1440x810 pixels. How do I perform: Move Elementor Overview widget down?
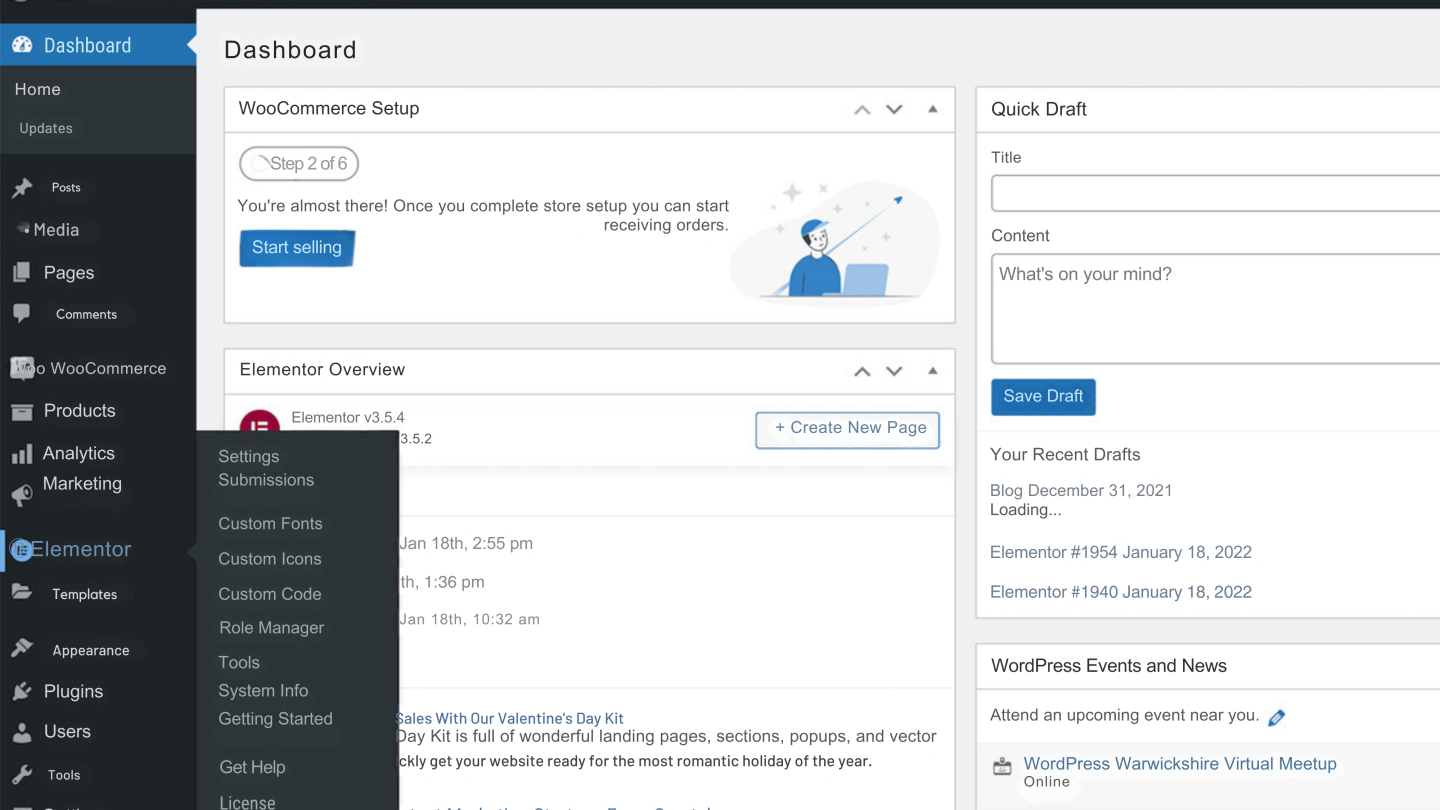click(894, 371)
